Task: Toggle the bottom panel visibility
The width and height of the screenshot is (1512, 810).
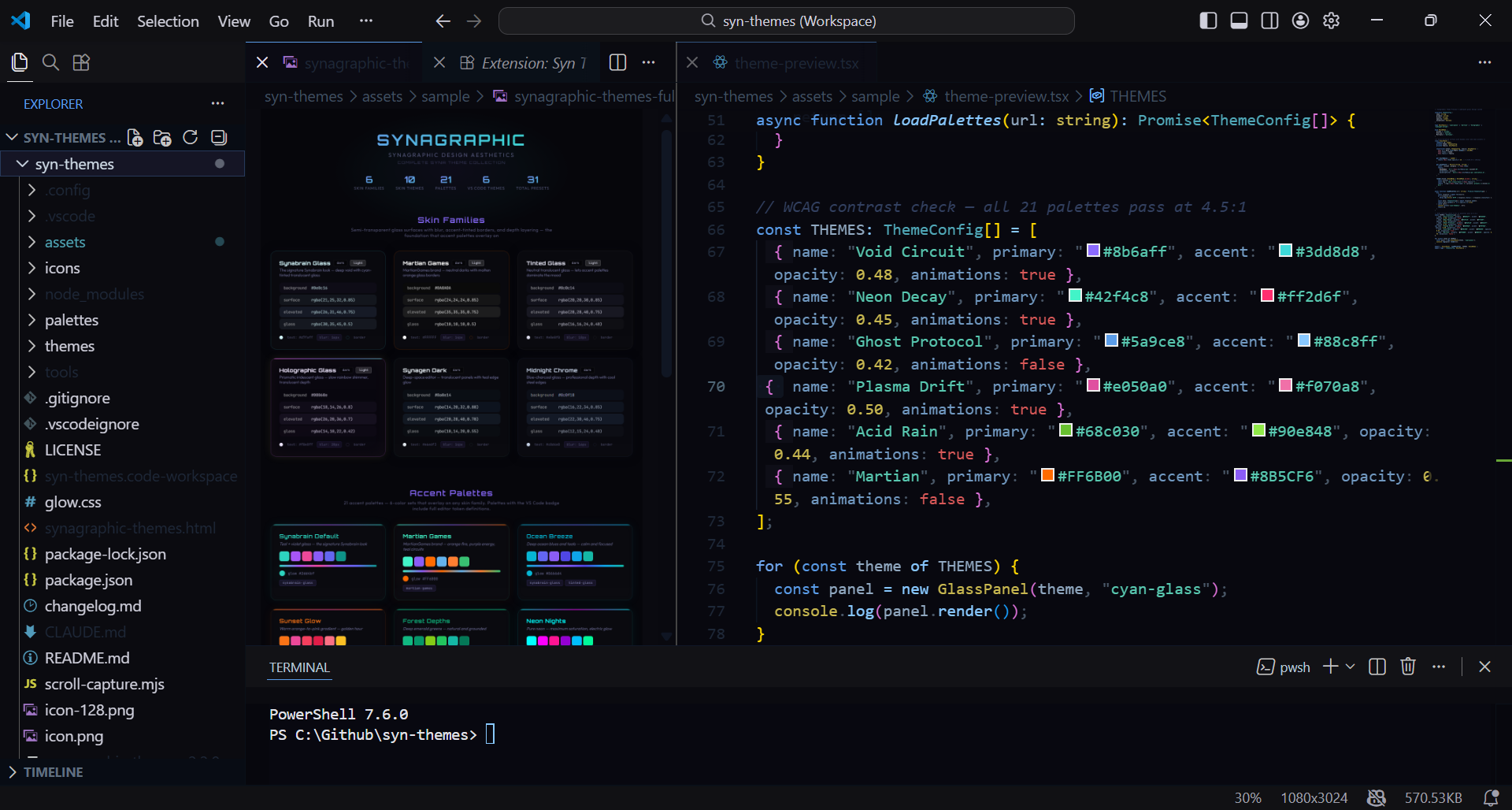Action: point(1239,20)
